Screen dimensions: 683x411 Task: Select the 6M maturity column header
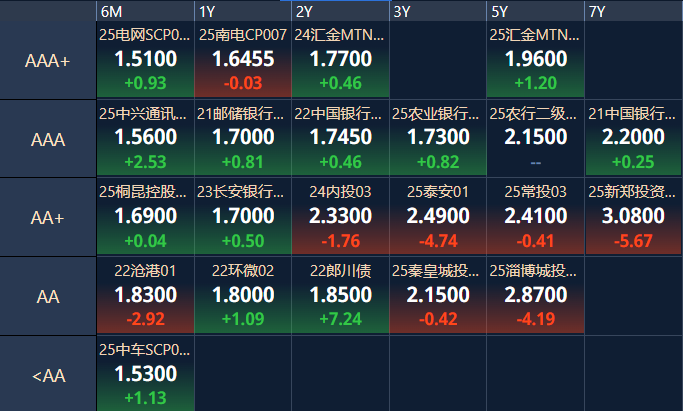coord(145,11)
